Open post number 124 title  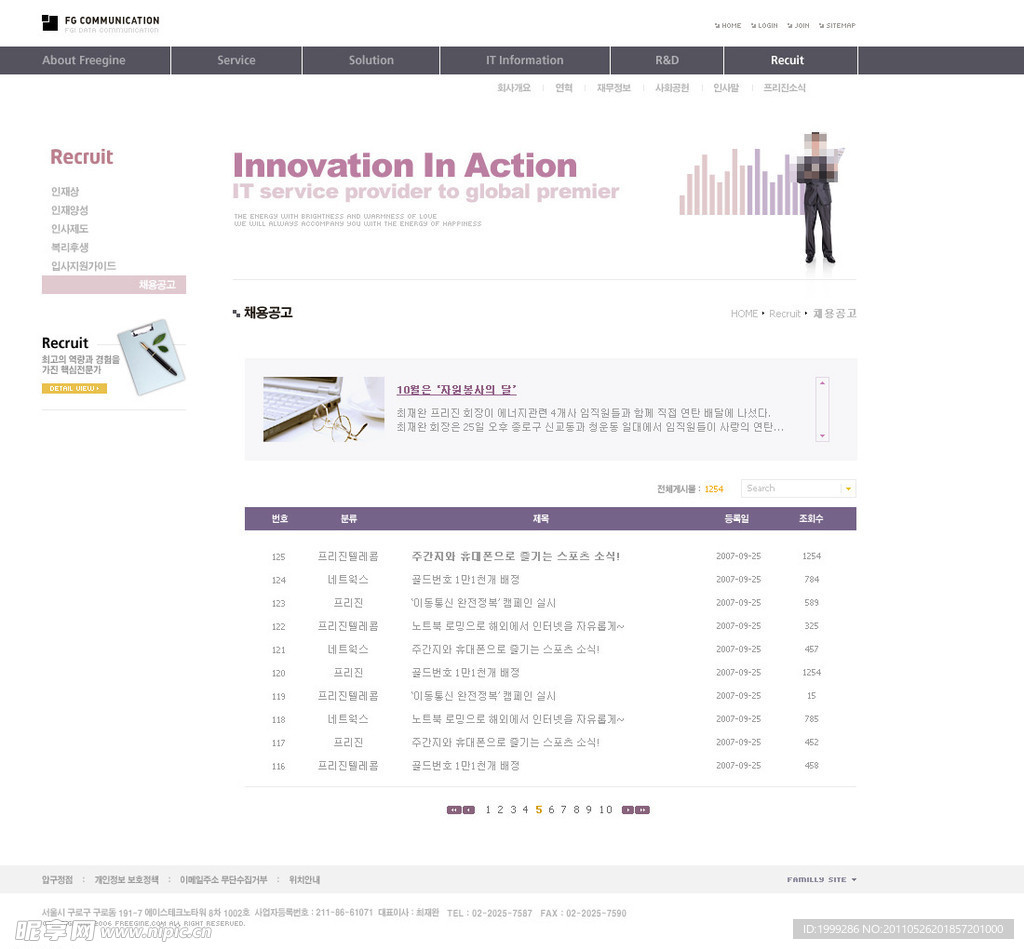click(x=465, y=580)
